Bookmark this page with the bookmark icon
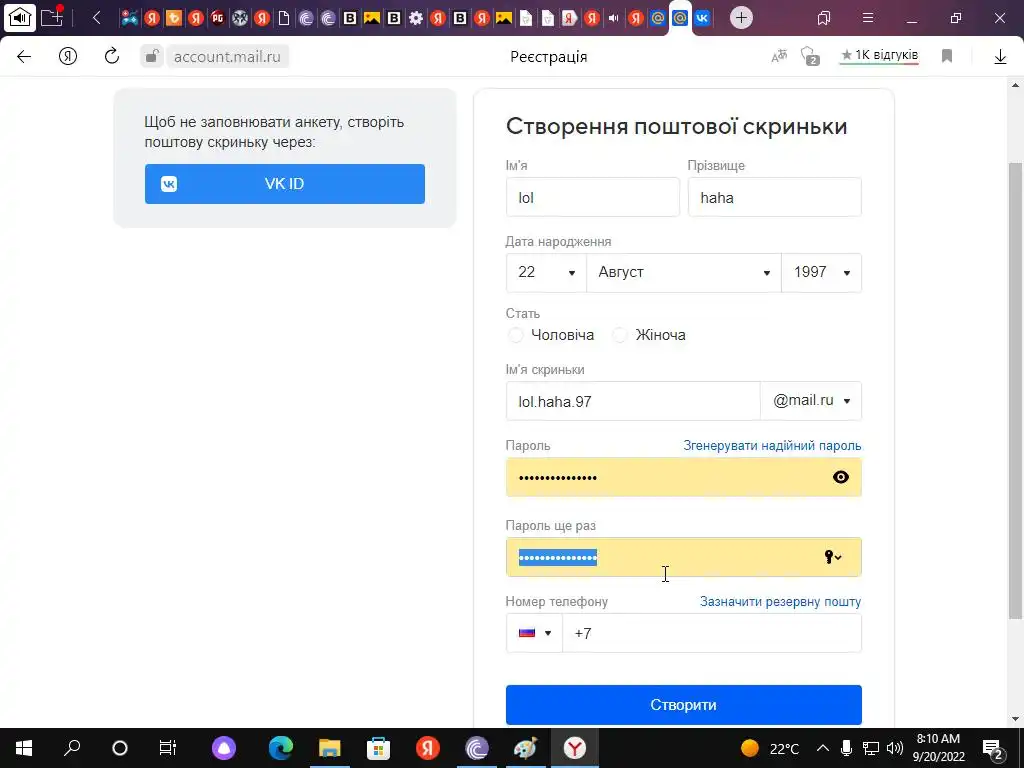Screen dimensions: 1024x768 tap(947, 56)
